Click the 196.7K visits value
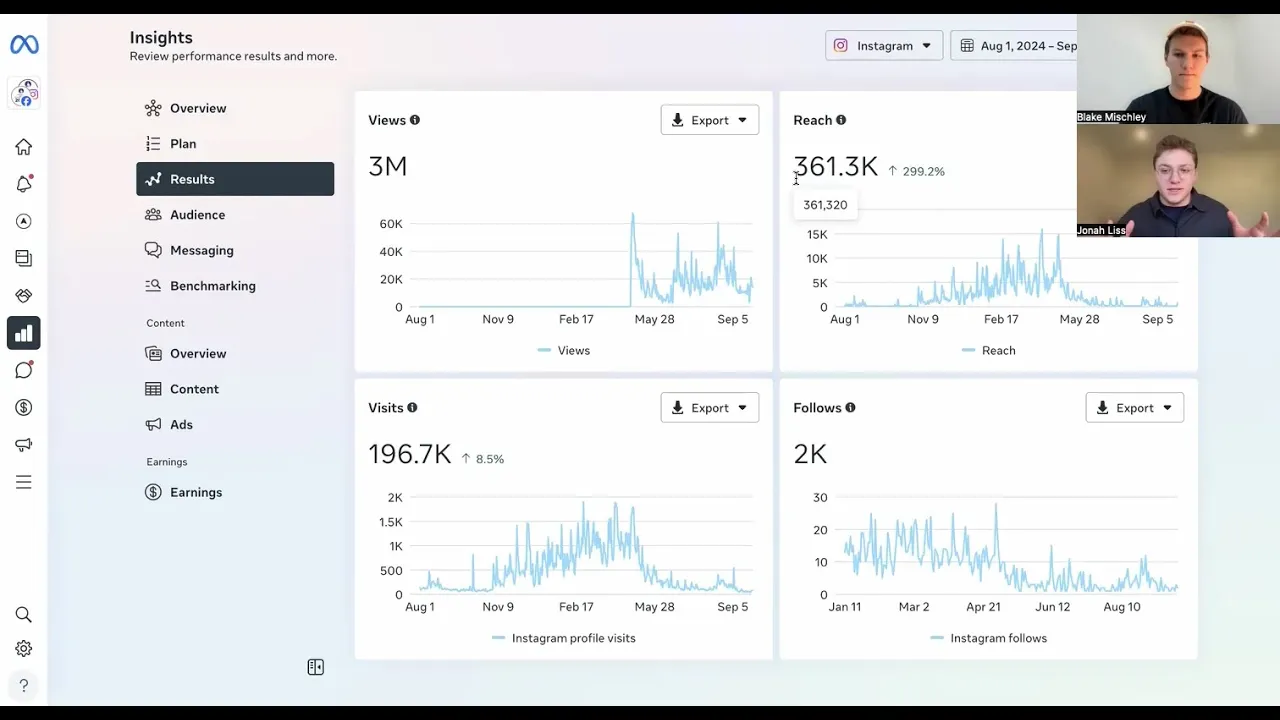This screenshot has height=720, width=1280. pyautogui.click(x=410, y=454)
